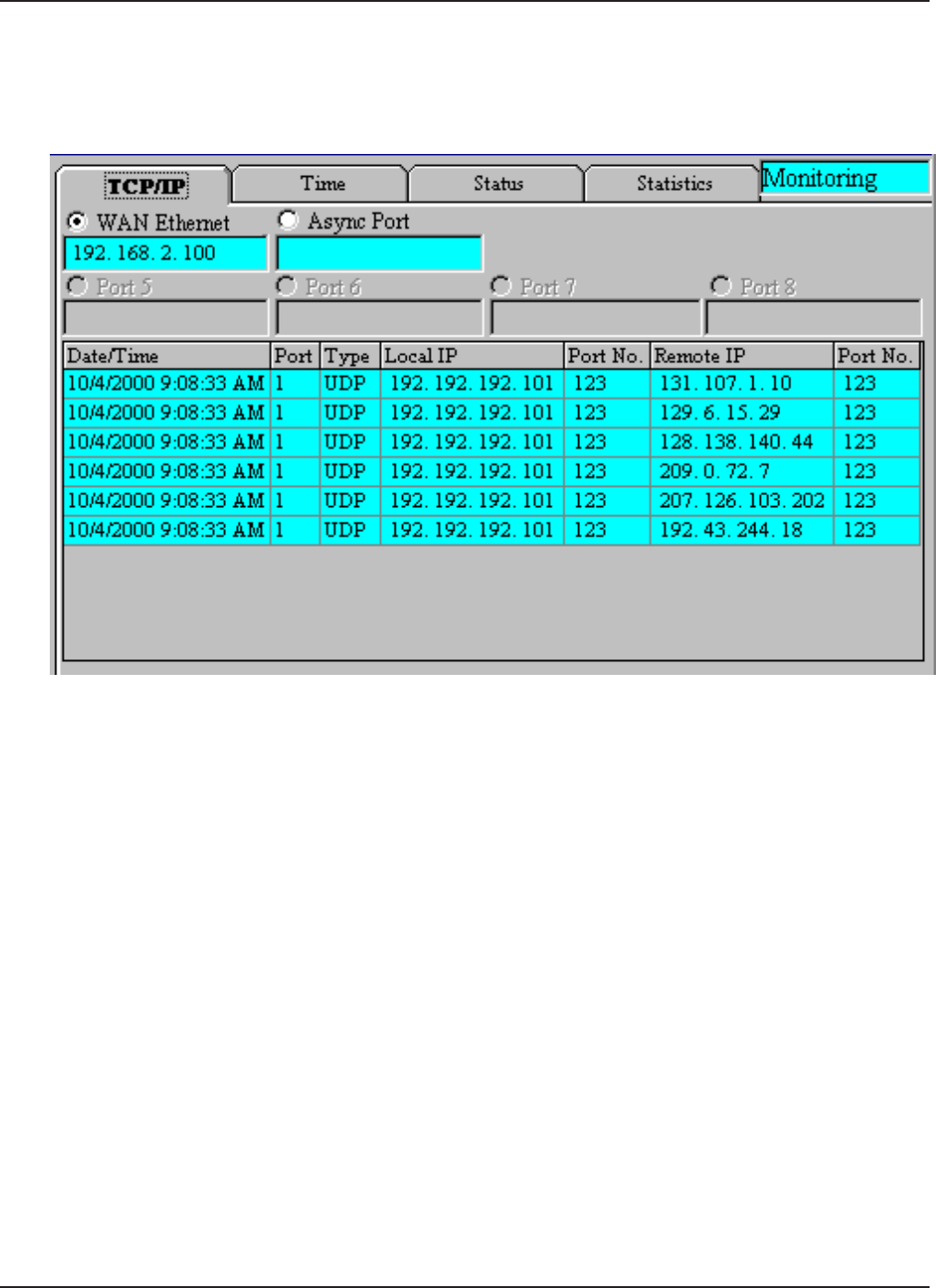The height and width of the screenshot is (1288, 936).
Task: Open the Time tab
Action: pyautogui.click(x=322, y=183)
